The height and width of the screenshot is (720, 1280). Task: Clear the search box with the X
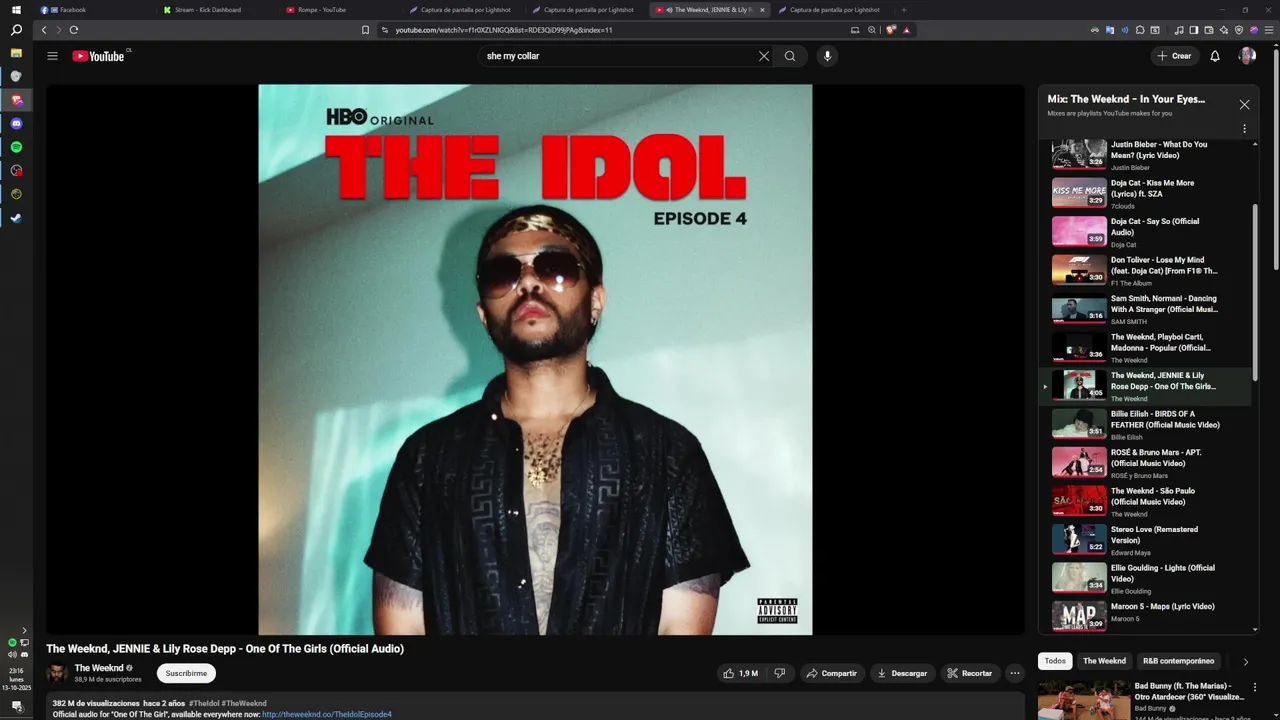point(764,56)
